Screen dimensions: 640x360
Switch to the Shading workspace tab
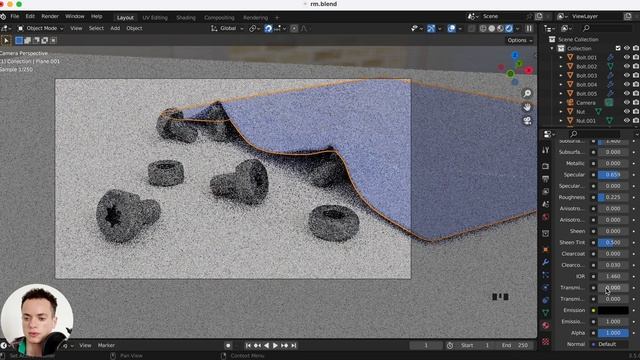pos(186,18)
